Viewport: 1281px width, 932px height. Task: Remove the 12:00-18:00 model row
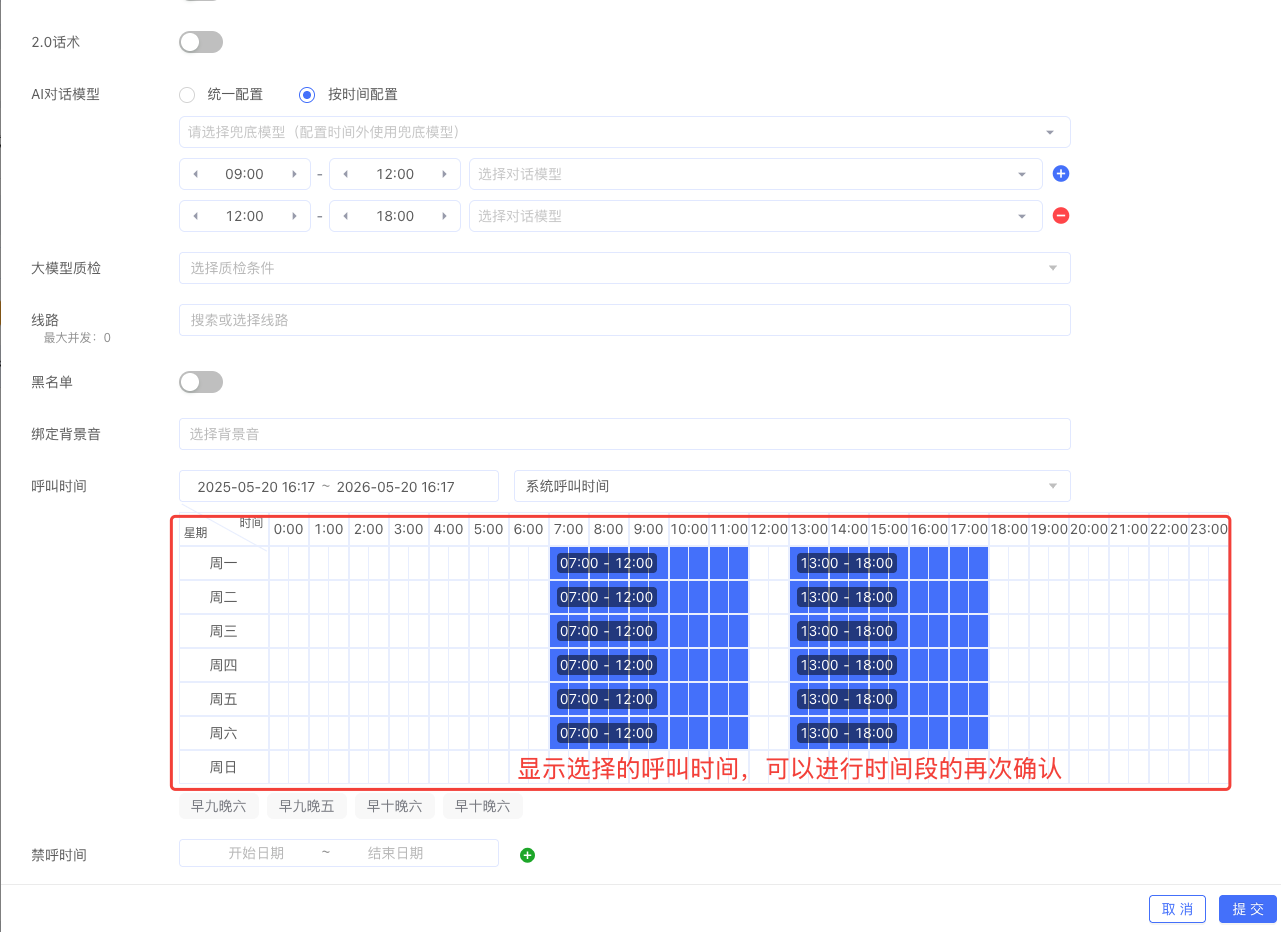point(1062,216)
